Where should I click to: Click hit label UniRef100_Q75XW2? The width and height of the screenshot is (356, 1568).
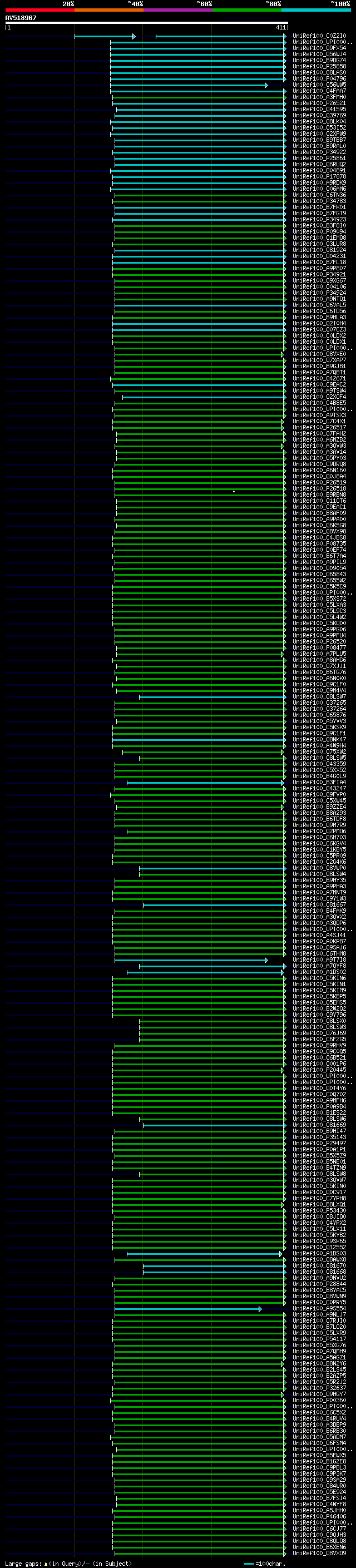point(319,751)
